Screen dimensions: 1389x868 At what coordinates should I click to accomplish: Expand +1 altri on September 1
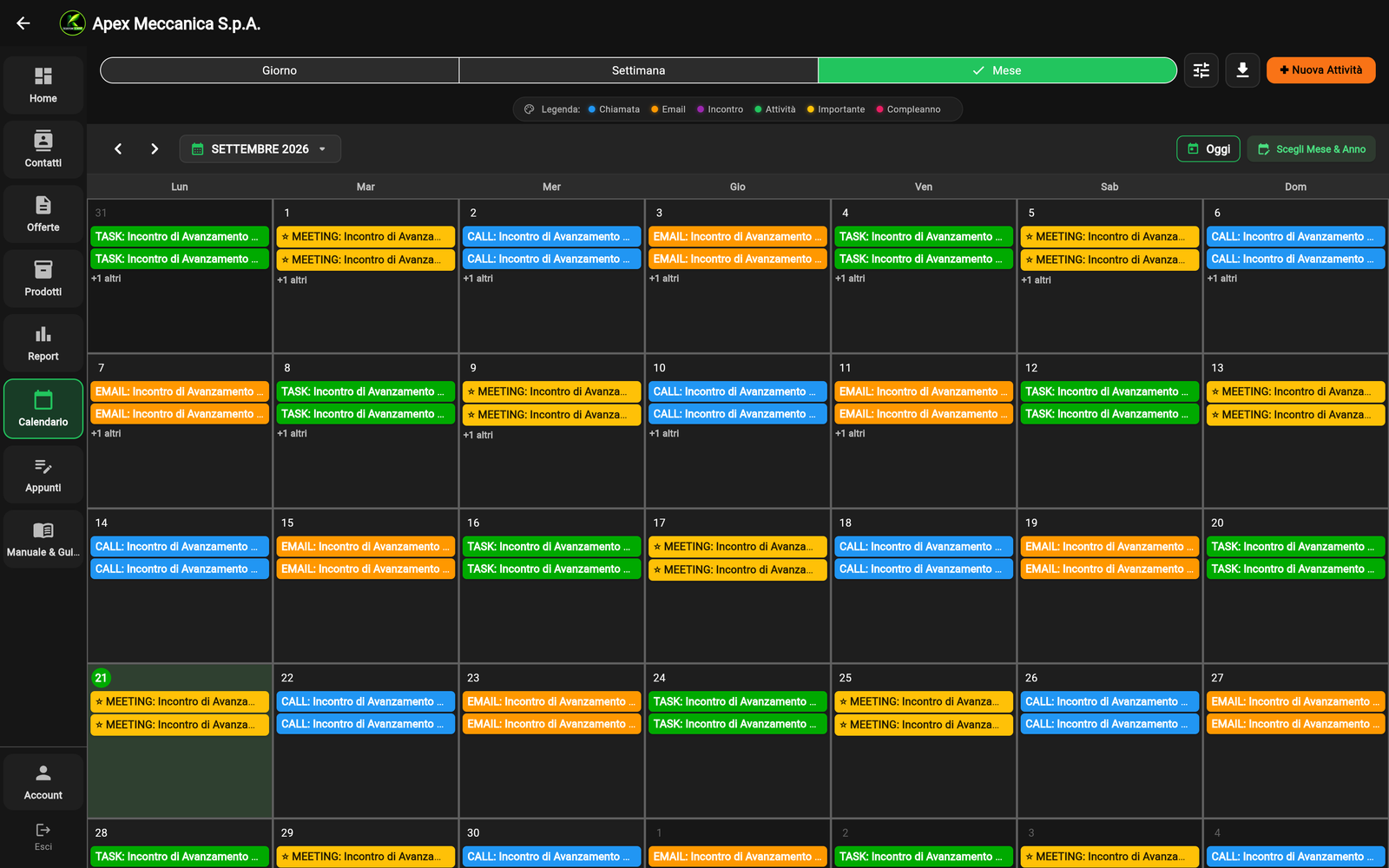click(292, 280)
